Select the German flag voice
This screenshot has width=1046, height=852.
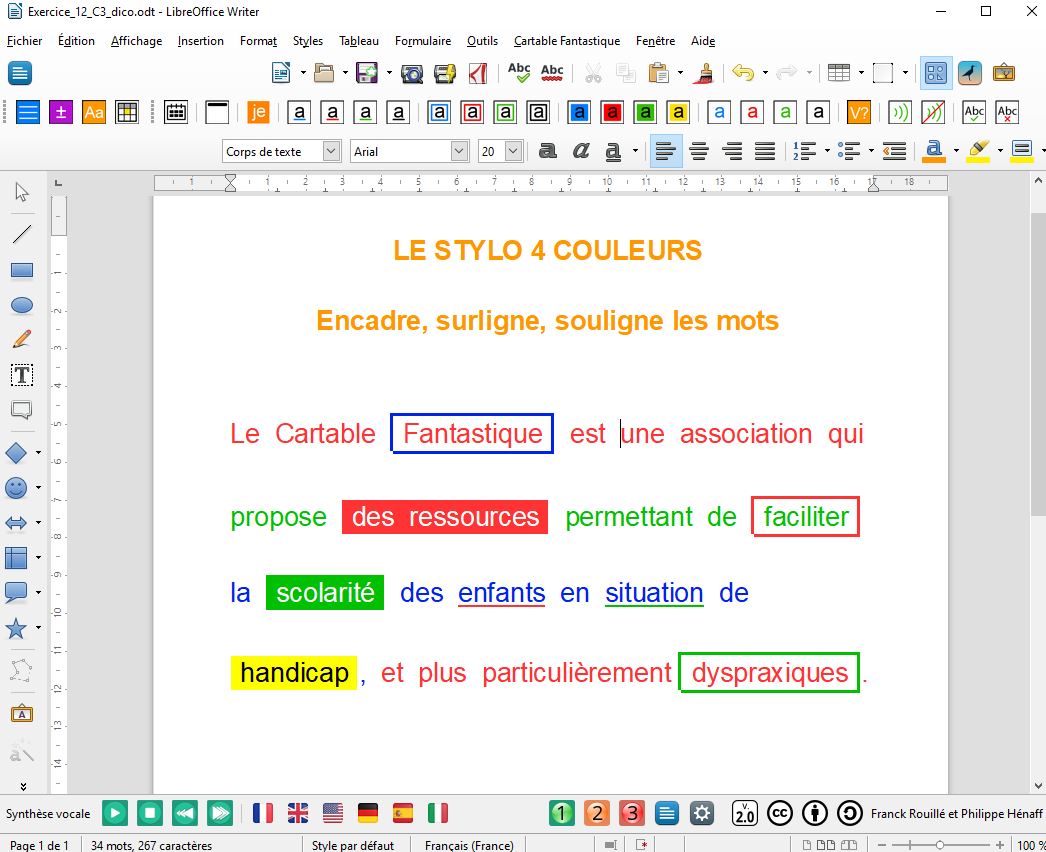tap(368, 813)
